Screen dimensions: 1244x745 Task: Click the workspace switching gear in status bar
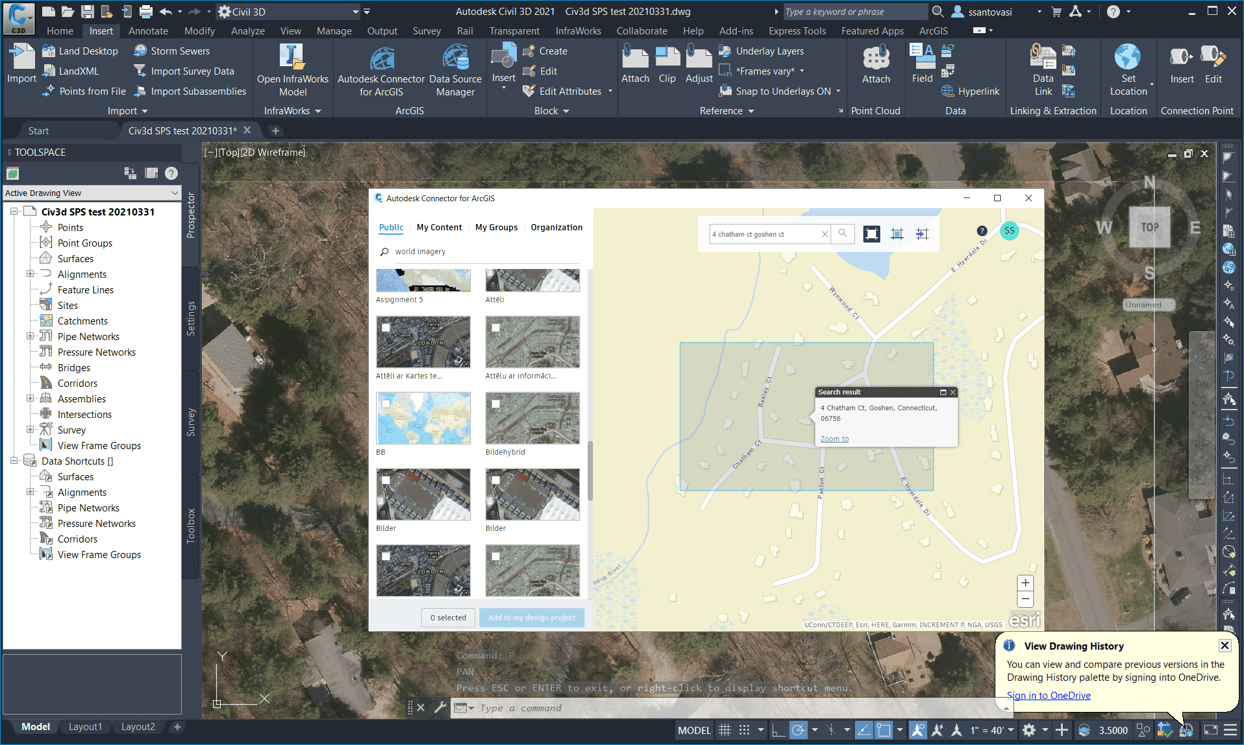pos(1028,730)
